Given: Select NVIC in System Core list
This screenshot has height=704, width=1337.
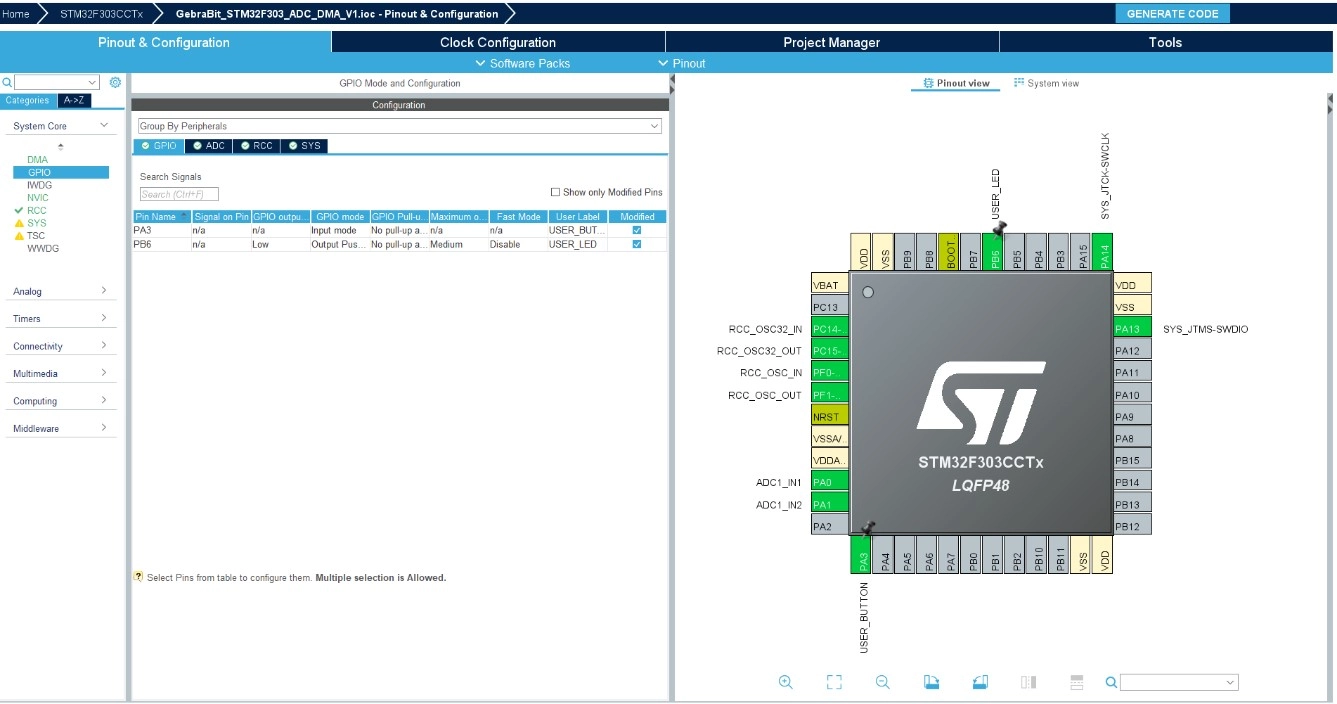Looking at the screenshot, I should 38,198.
